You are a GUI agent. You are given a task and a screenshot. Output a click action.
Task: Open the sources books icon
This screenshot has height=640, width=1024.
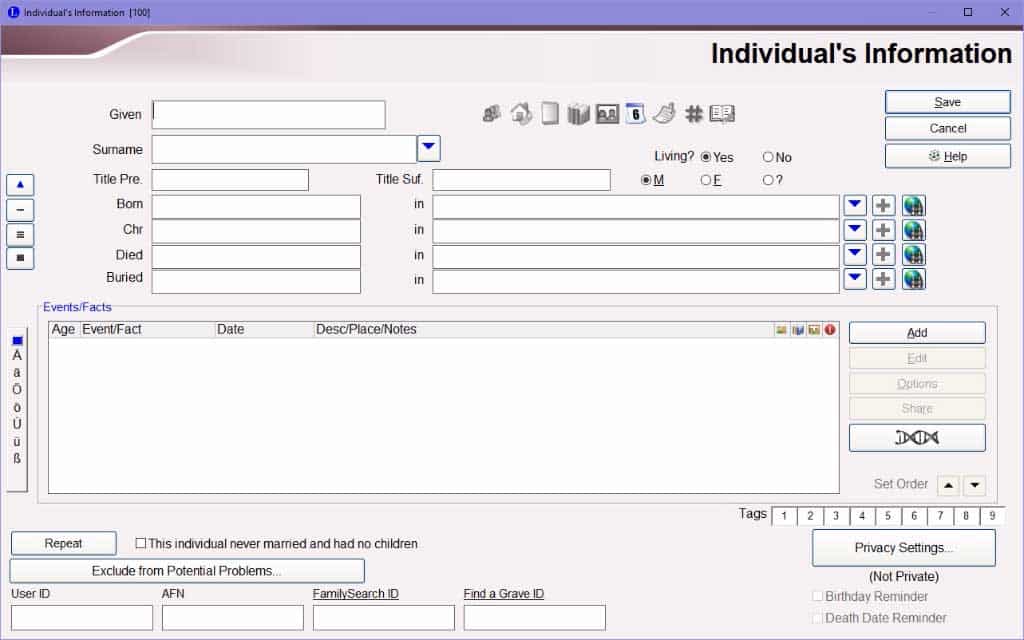tap(578, 114)
